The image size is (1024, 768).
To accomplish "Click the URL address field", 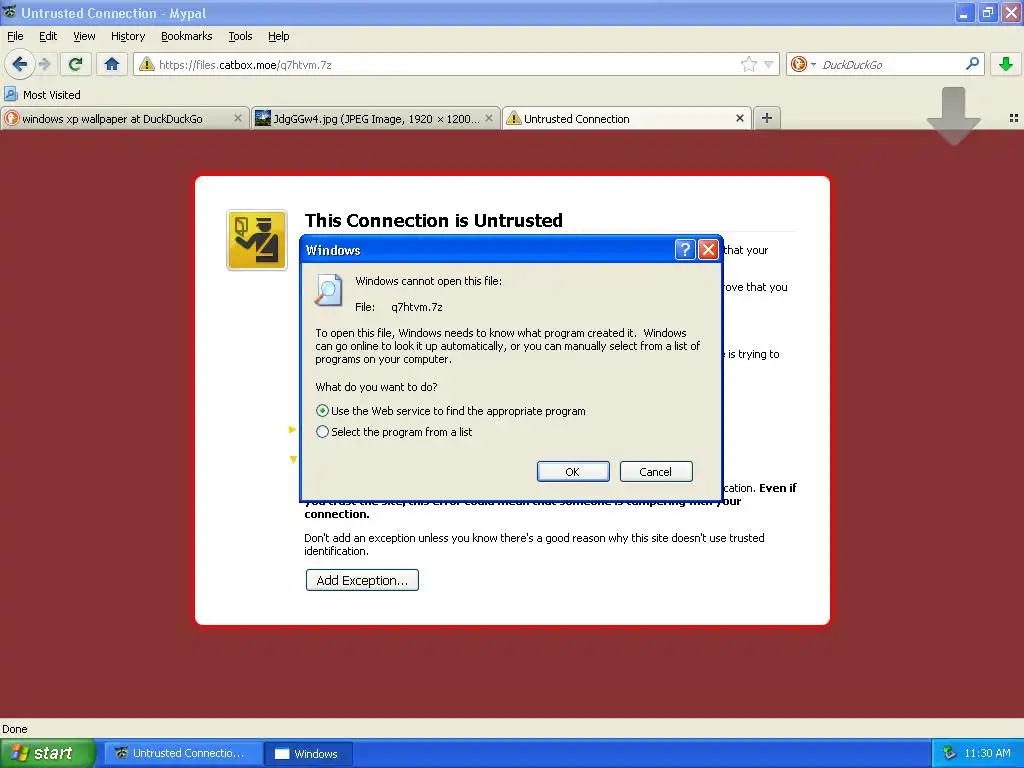I will [447, 65].
